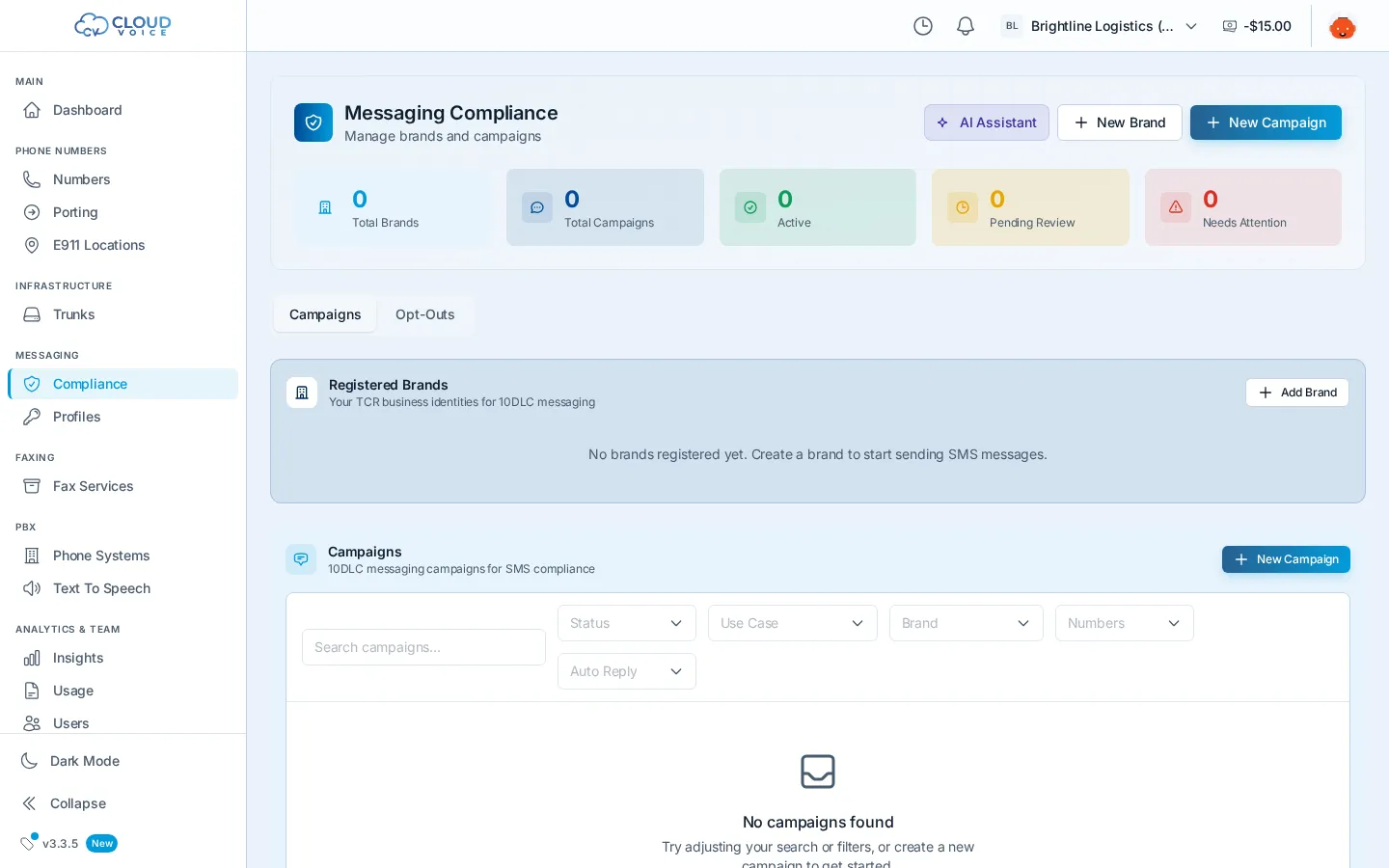Open the Brand filter dropdown
Viewport: 1389px width, 868px height.
[967, 623]
